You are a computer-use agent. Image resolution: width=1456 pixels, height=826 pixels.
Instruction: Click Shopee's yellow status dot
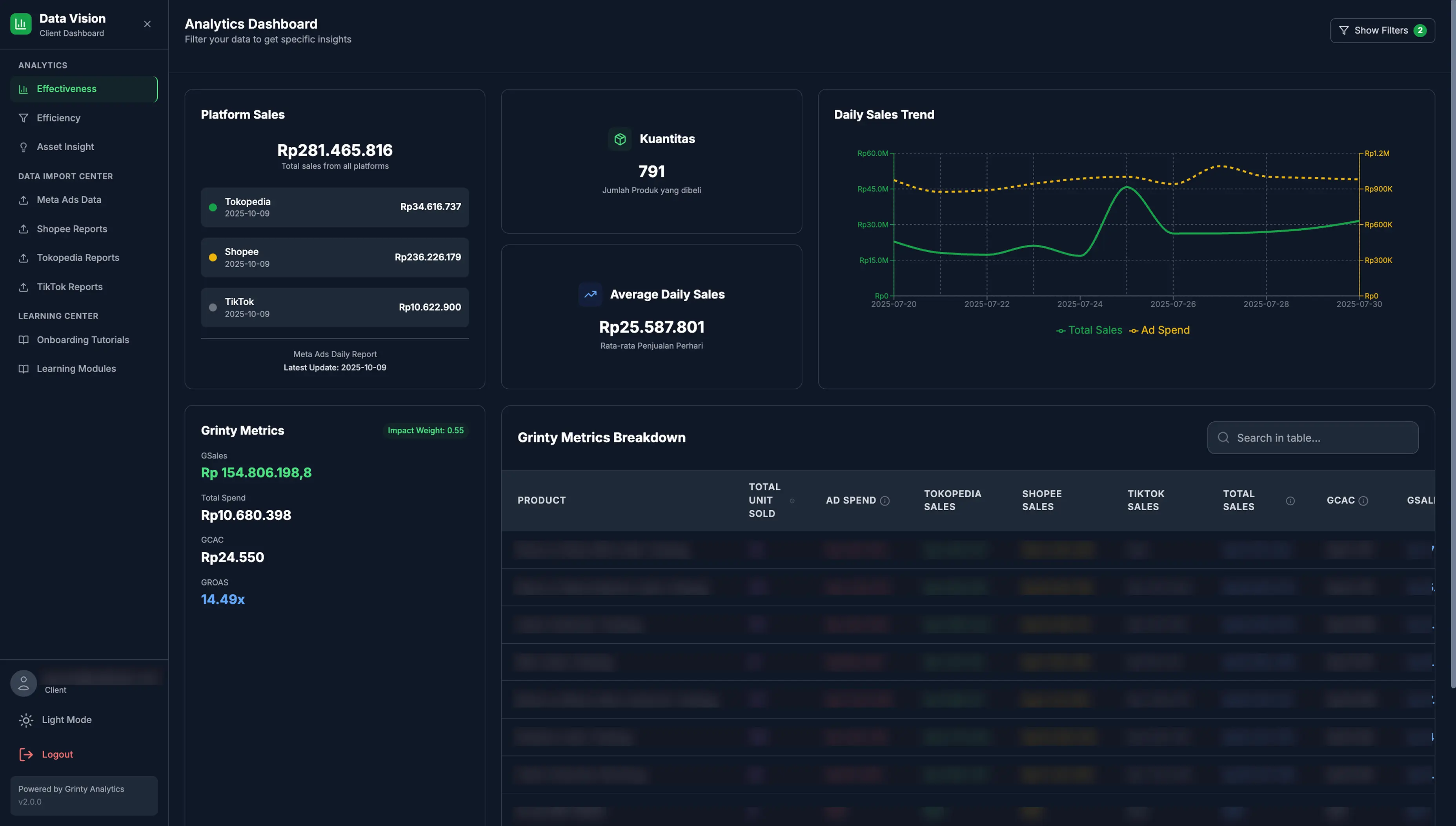(x=213, y=257)
